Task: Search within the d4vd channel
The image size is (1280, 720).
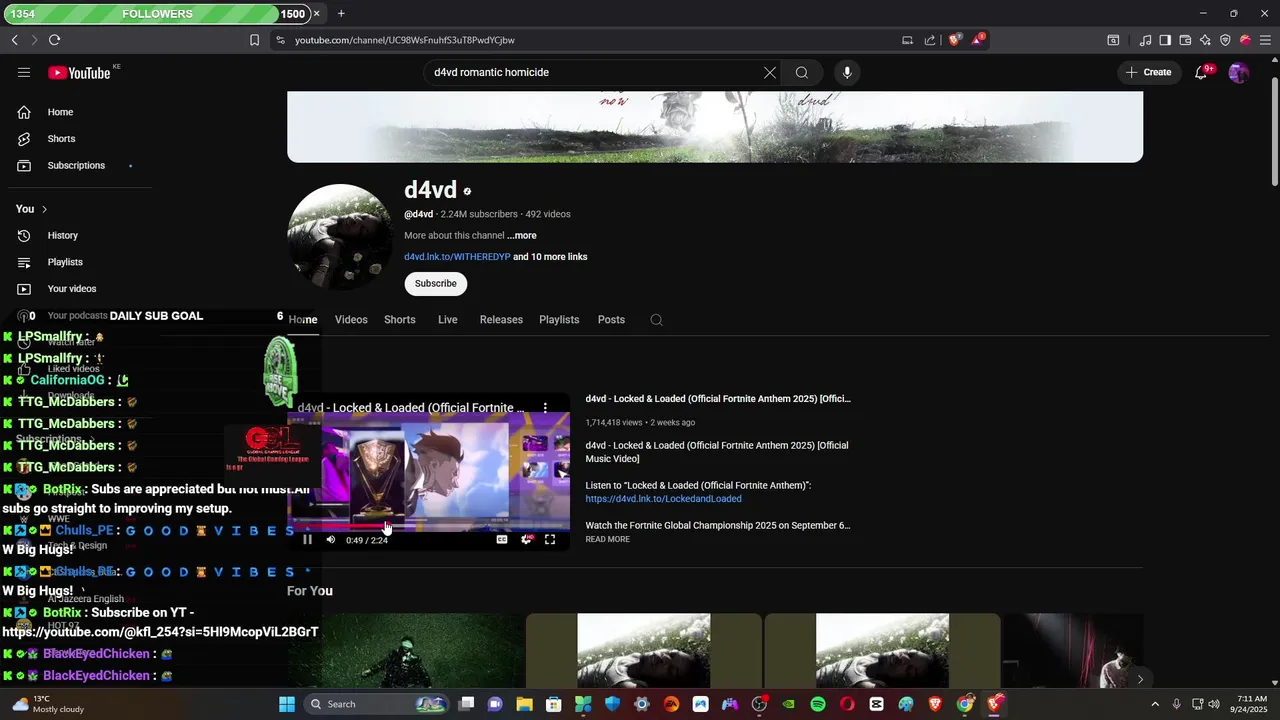Action: [x=656, y=320]
